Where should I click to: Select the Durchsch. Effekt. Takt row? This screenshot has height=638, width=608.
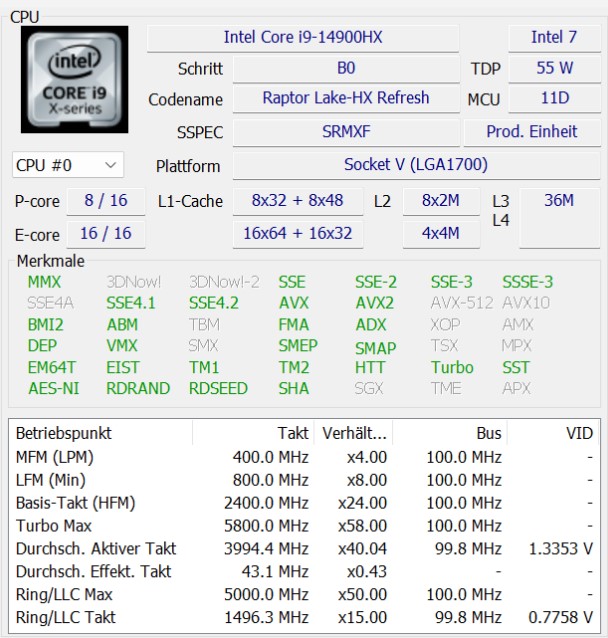pyautogui.click(x=304, y=572)
